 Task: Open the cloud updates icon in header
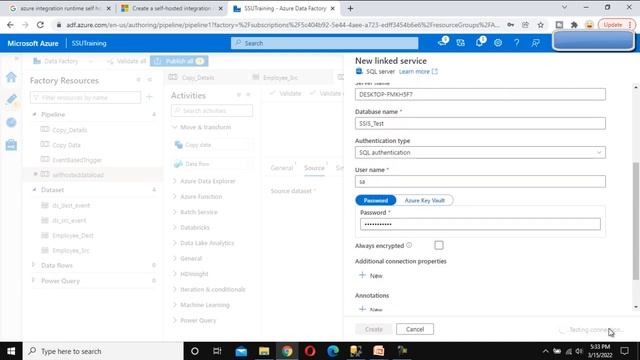(442, 42)
